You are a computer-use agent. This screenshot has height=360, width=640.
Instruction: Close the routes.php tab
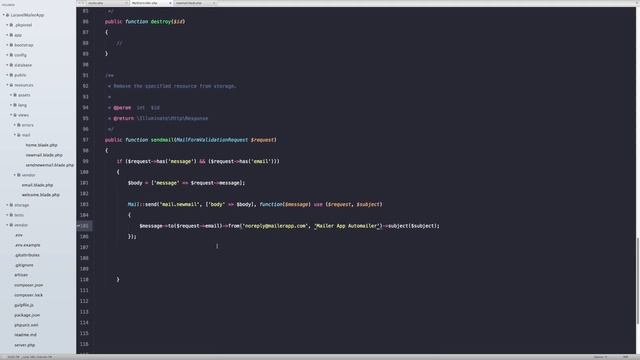coord(126,3)
